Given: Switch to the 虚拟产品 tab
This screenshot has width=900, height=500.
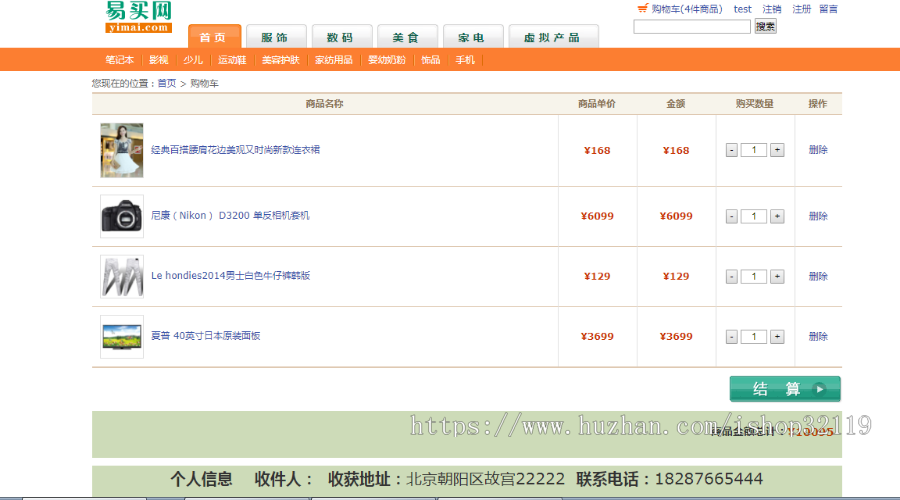Looking at the screenshot, I should 553,37.
